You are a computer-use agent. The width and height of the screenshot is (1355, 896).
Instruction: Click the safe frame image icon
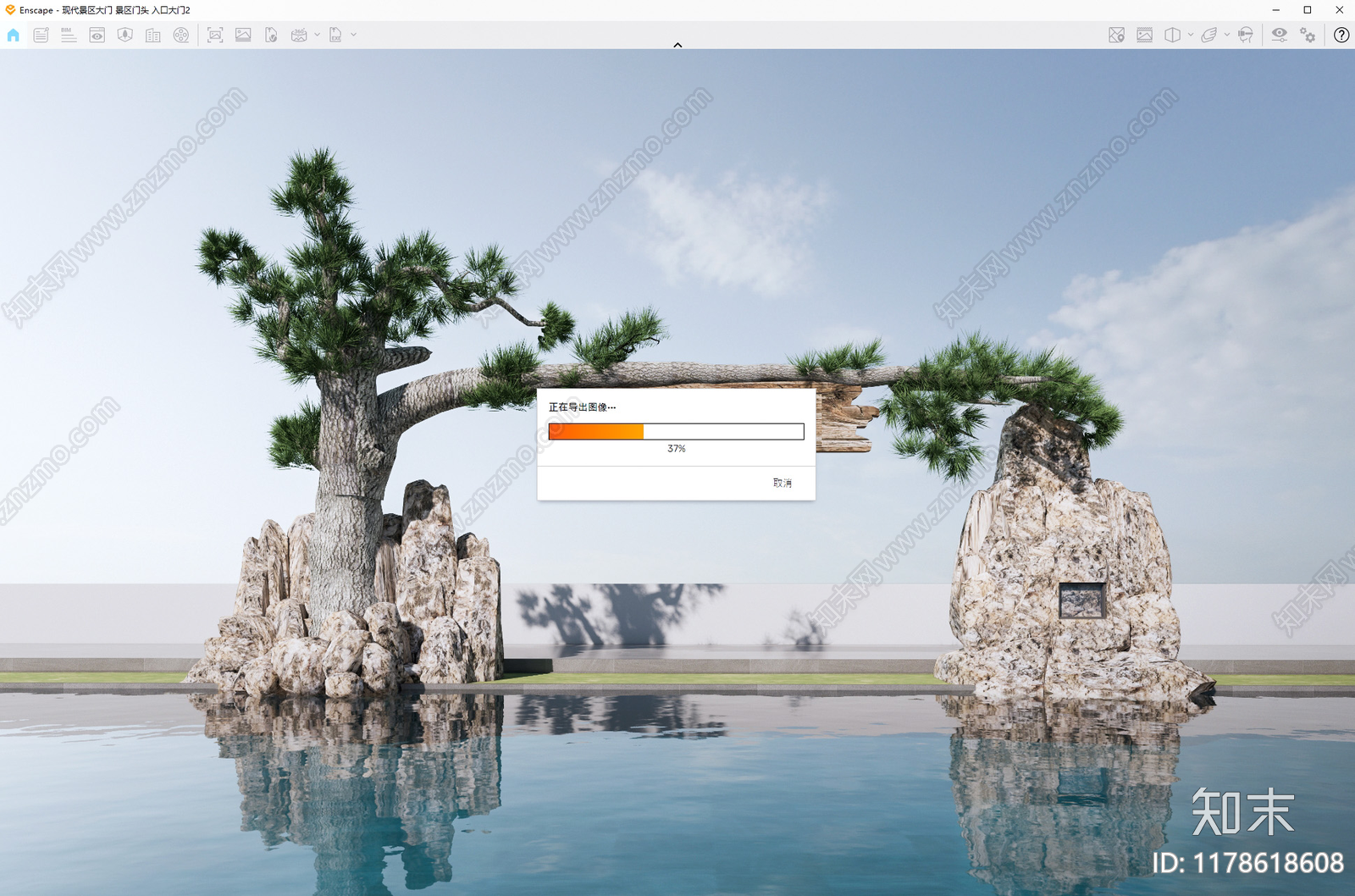pos(1145,35)
